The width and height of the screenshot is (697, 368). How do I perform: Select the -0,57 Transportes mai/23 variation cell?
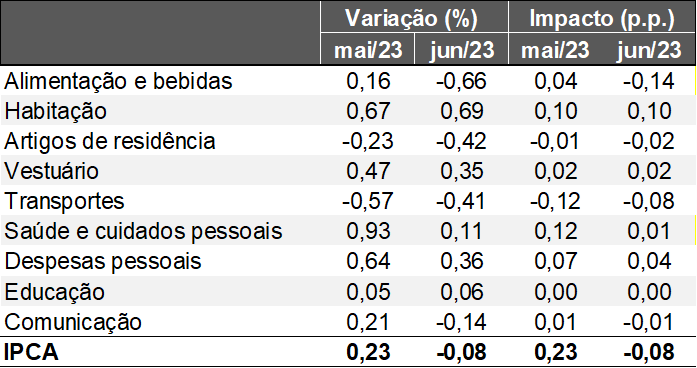point(368,201)
